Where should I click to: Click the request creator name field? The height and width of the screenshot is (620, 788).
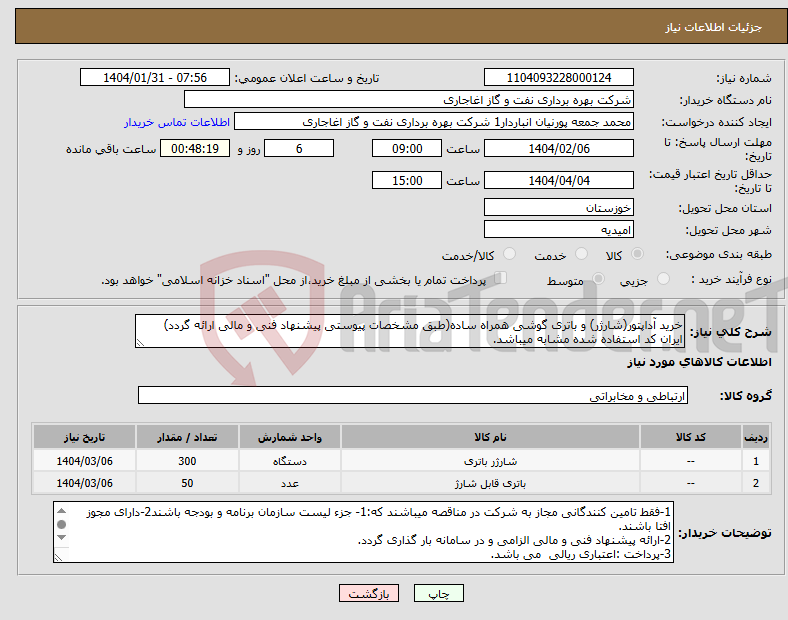(434, 122)
